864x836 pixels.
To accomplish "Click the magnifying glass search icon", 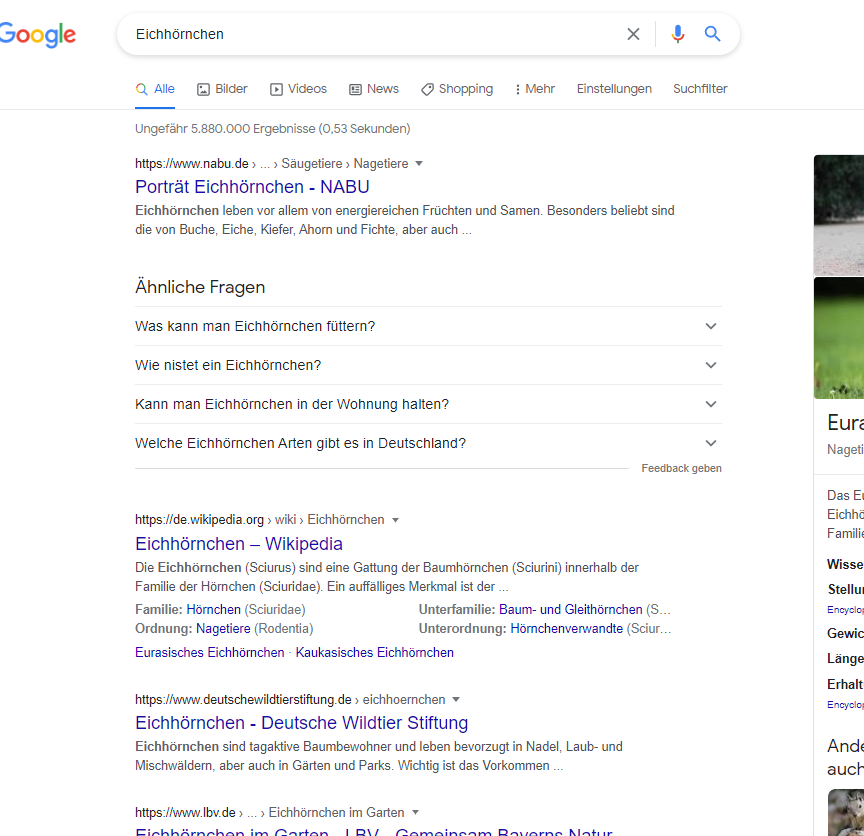I will click(712, 33).
